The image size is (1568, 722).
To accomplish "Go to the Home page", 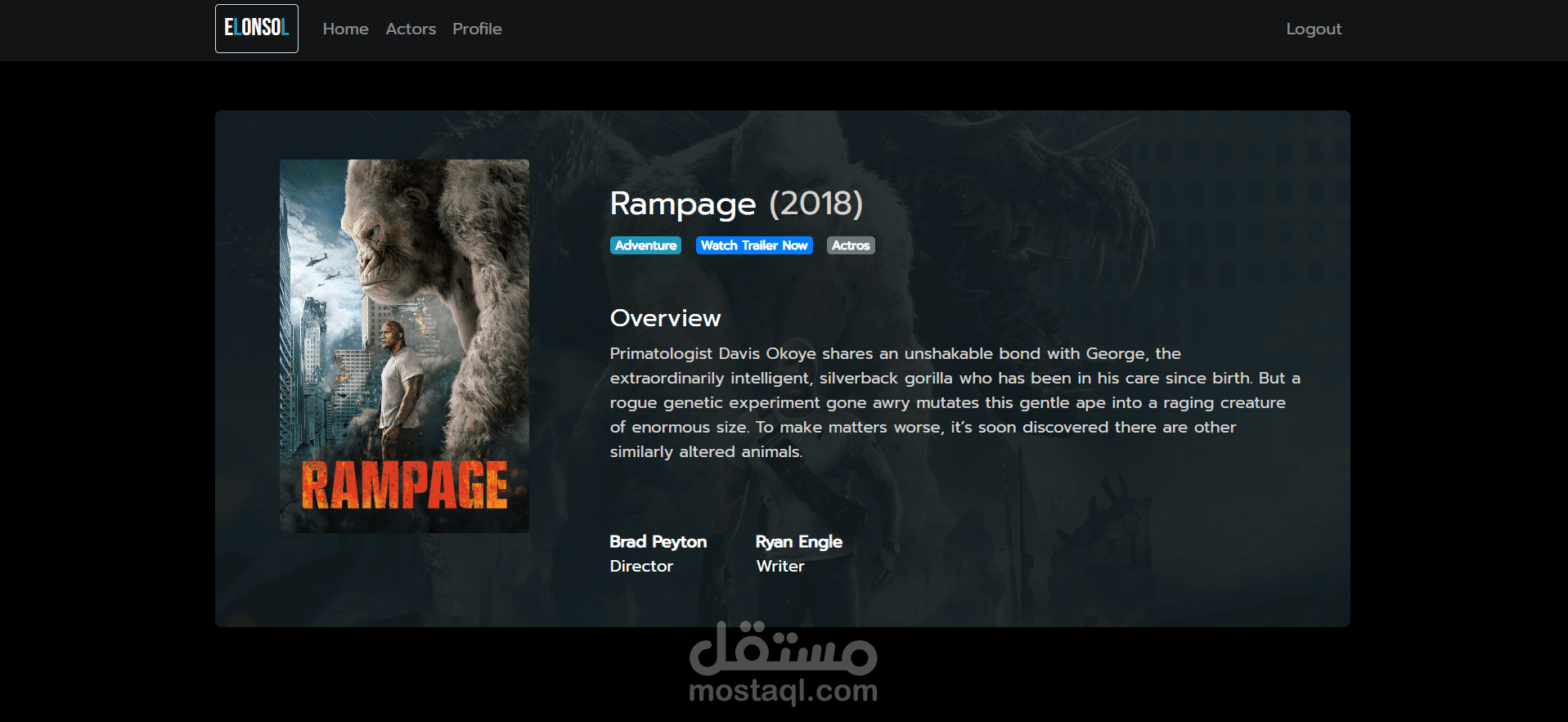I will click(x=345, y=29).
